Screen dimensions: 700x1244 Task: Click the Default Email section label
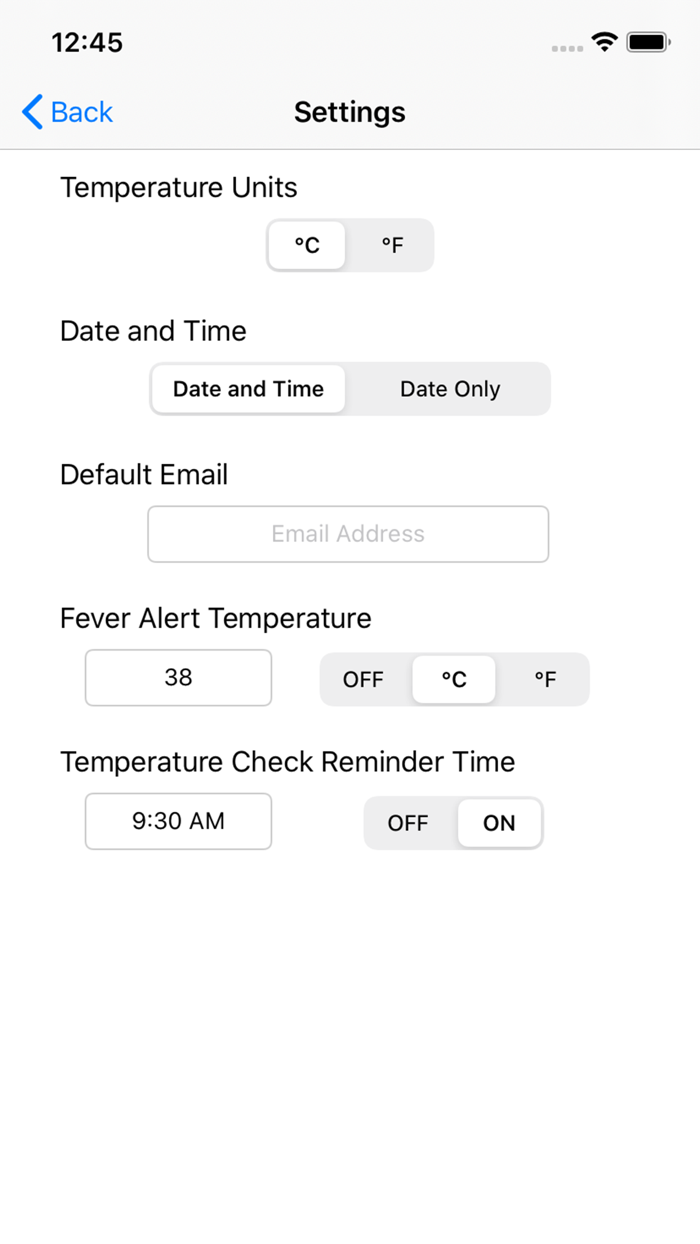pos(144,474)
